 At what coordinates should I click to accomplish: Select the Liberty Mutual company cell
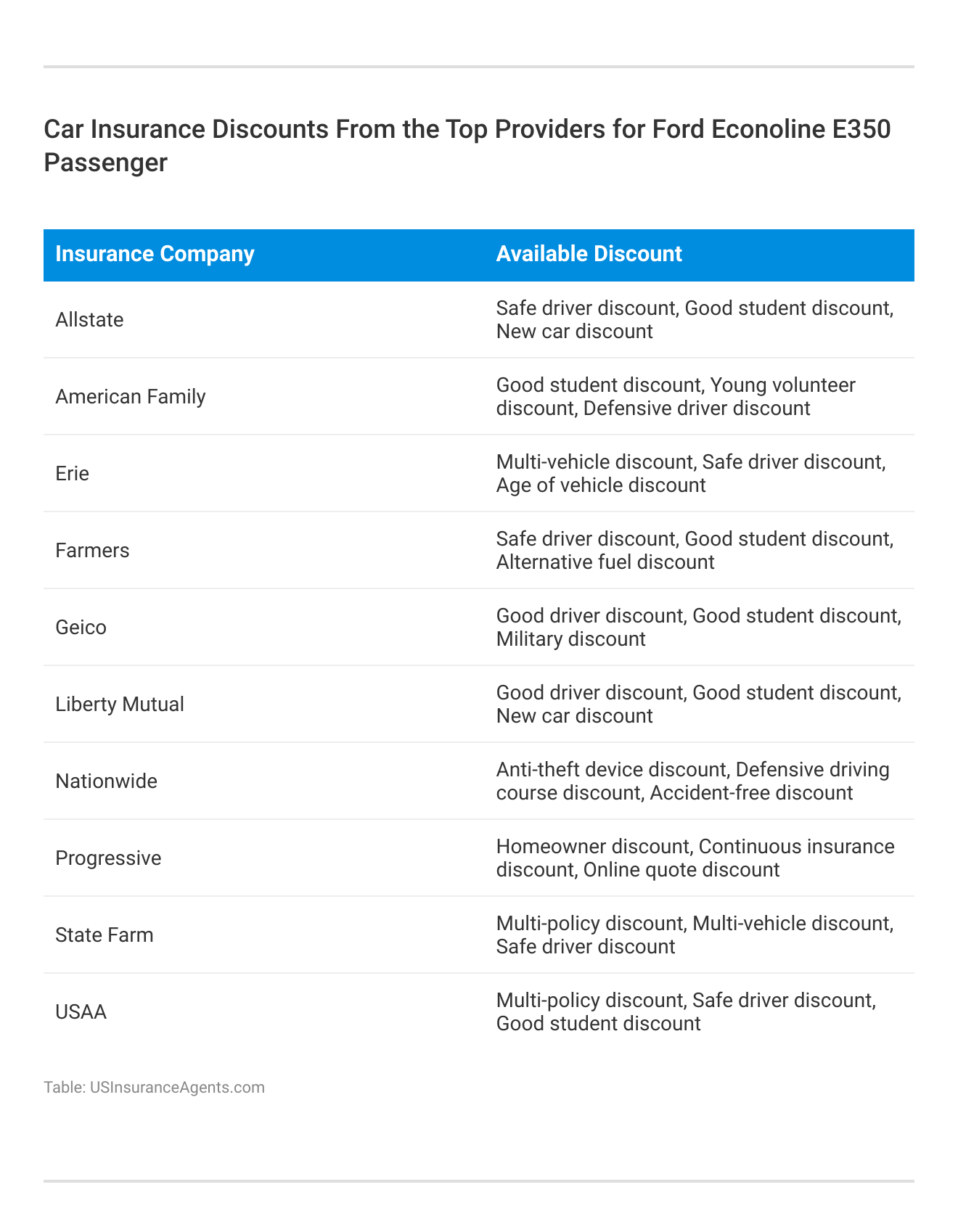pyautogui.click(x=120, y=705)
